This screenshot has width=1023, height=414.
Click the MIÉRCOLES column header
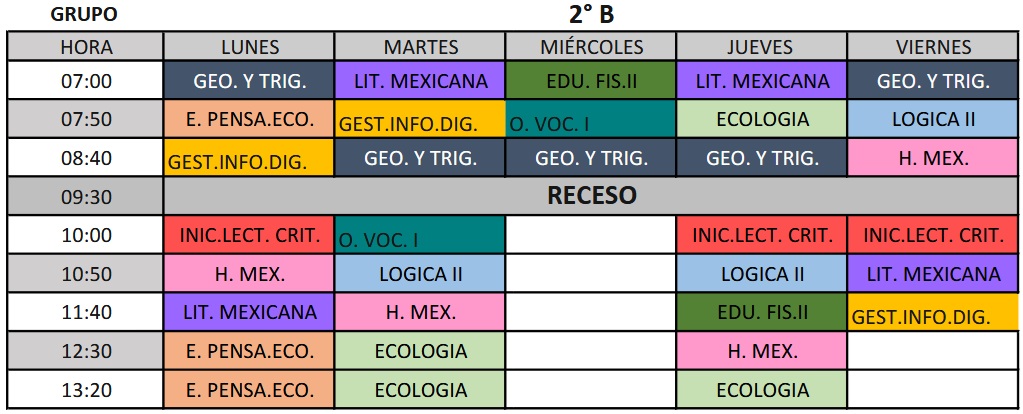tap(591, 47)
